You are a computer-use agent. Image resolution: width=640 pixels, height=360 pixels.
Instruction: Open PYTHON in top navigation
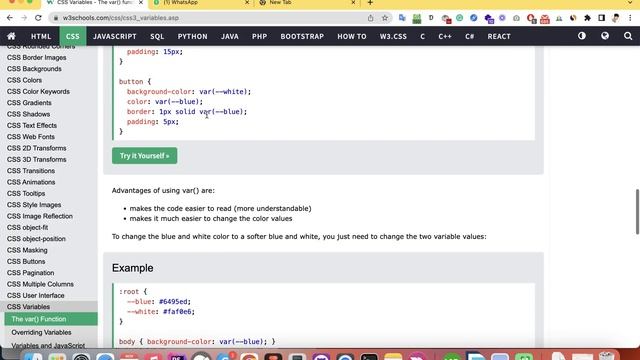(193, 36)
